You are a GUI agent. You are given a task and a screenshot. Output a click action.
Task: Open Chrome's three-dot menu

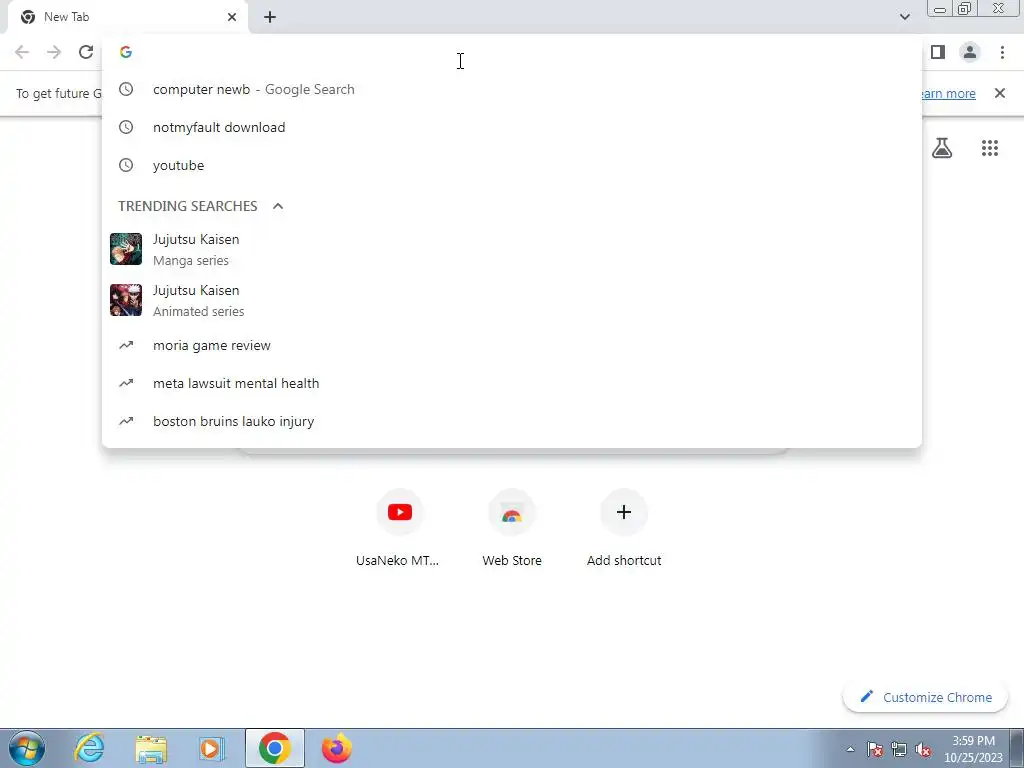click(x=1002, y=52)
